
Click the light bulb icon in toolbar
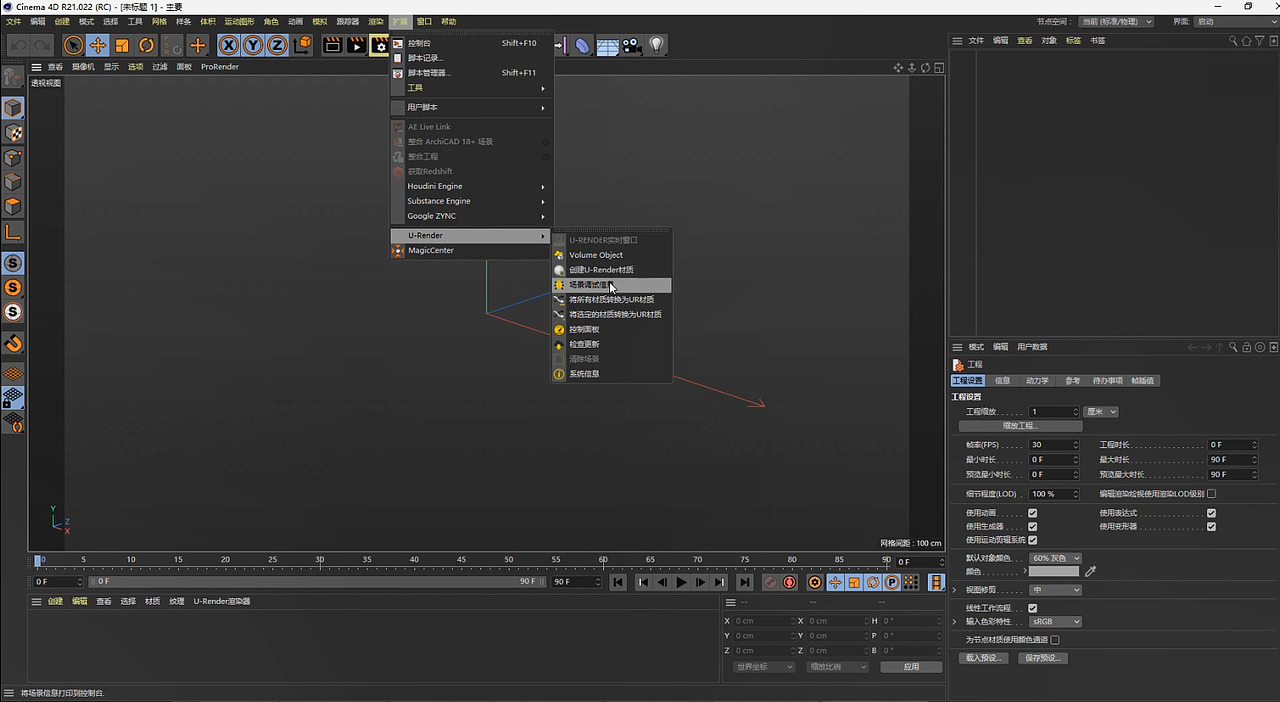pos(656,45)
